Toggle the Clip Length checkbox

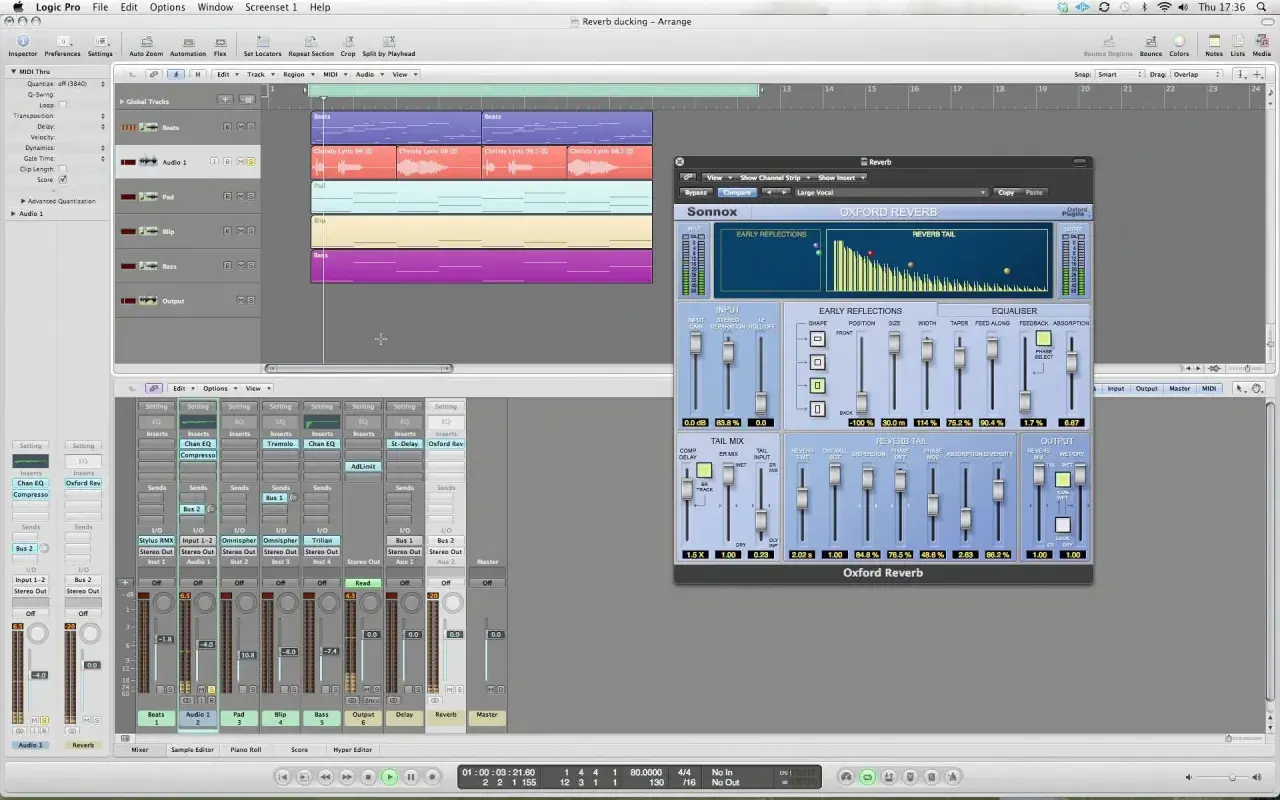[x=62, y=169]
